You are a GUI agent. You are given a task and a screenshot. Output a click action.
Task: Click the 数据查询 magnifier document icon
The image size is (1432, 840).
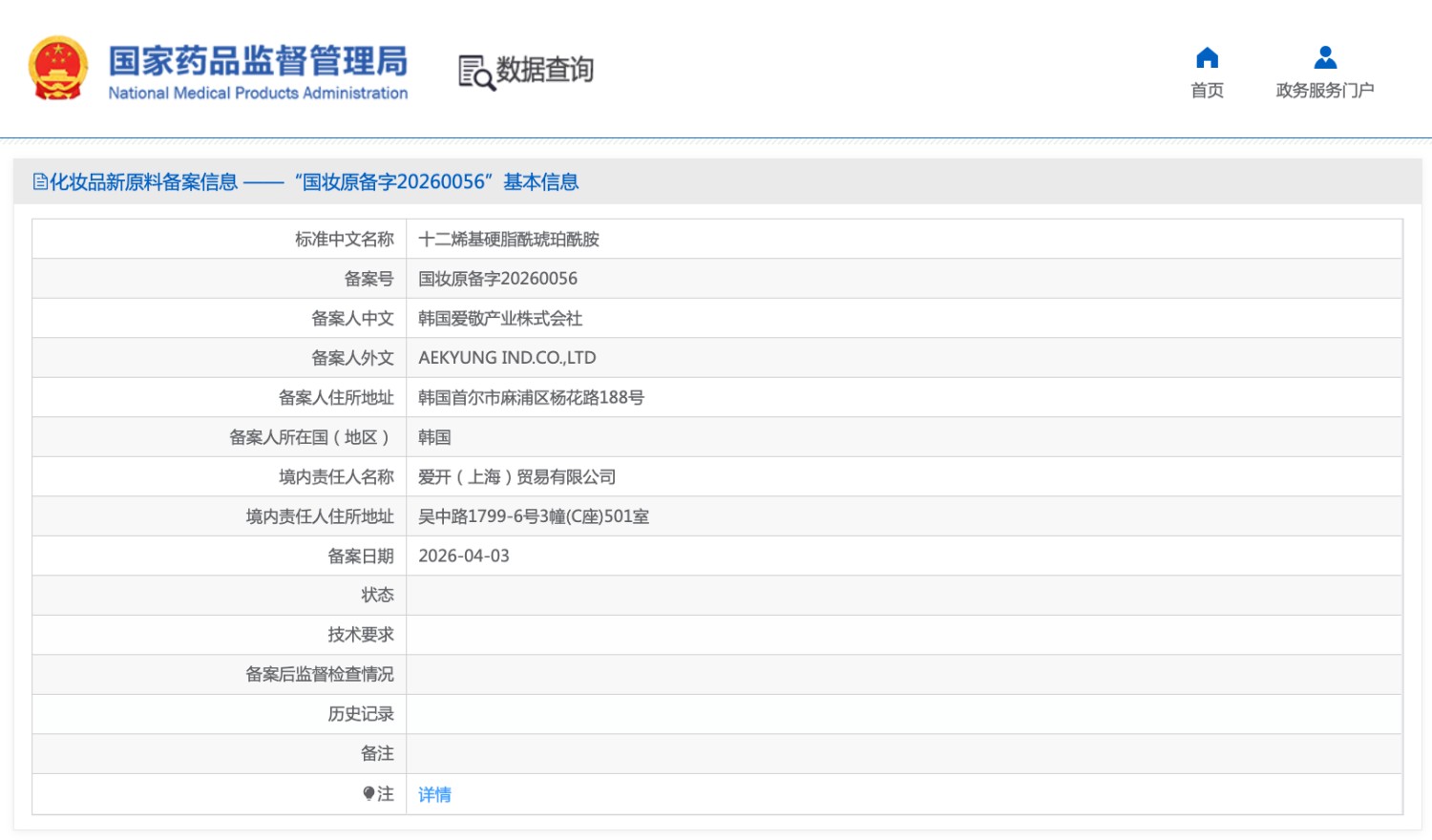click(475, 73)
